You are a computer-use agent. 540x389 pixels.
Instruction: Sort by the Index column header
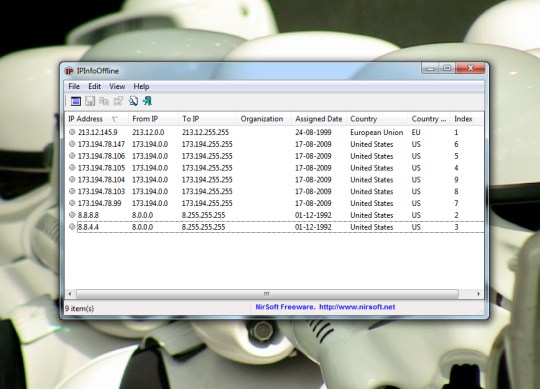click(467, 119)
